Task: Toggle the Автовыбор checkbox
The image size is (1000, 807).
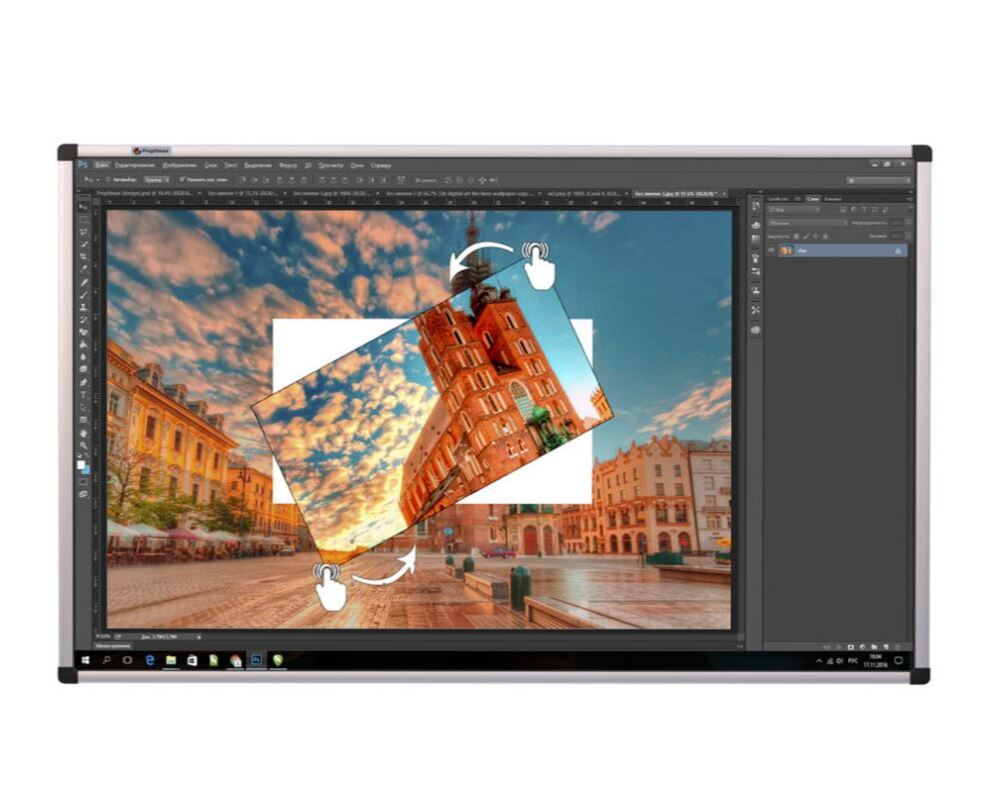Action: tap(108, 180)
